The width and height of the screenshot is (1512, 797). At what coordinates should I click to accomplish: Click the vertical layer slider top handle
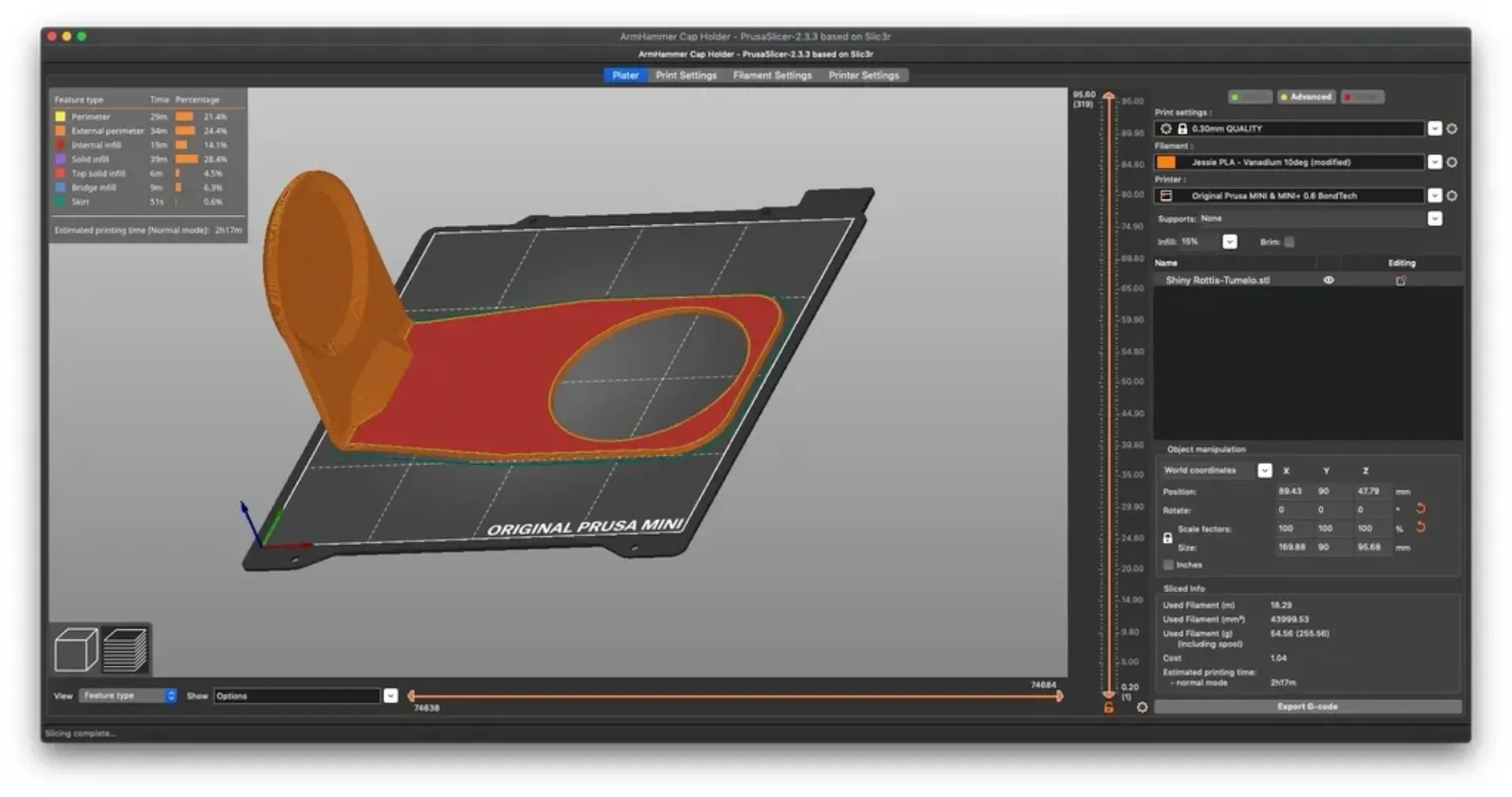click(x=1109, y=97)
